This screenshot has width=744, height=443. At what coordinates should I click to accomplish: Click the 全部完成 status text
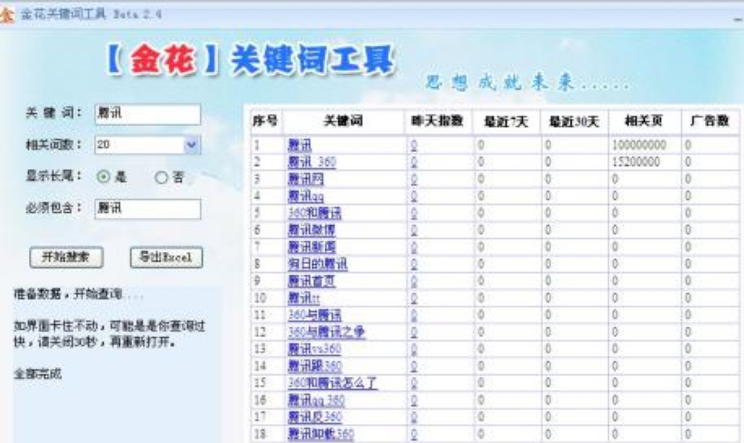38,374
